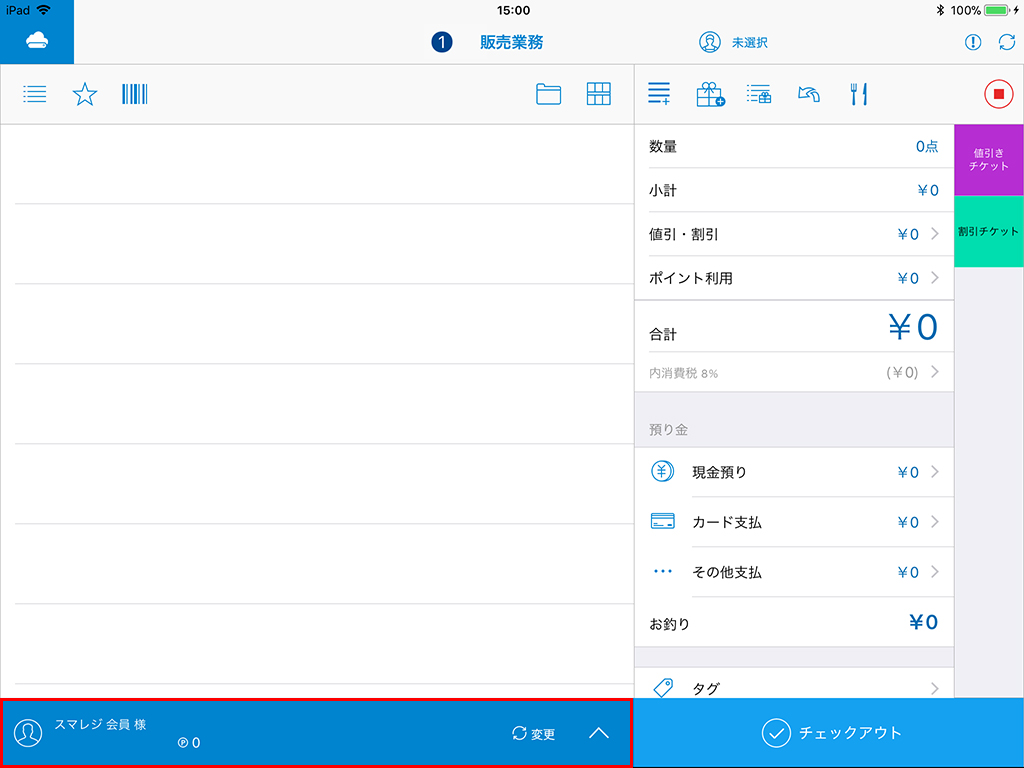This screenshot has width=1024, height=768.
Task: Tap the お釣り ¥0 amount
Action: pos(923,622)
